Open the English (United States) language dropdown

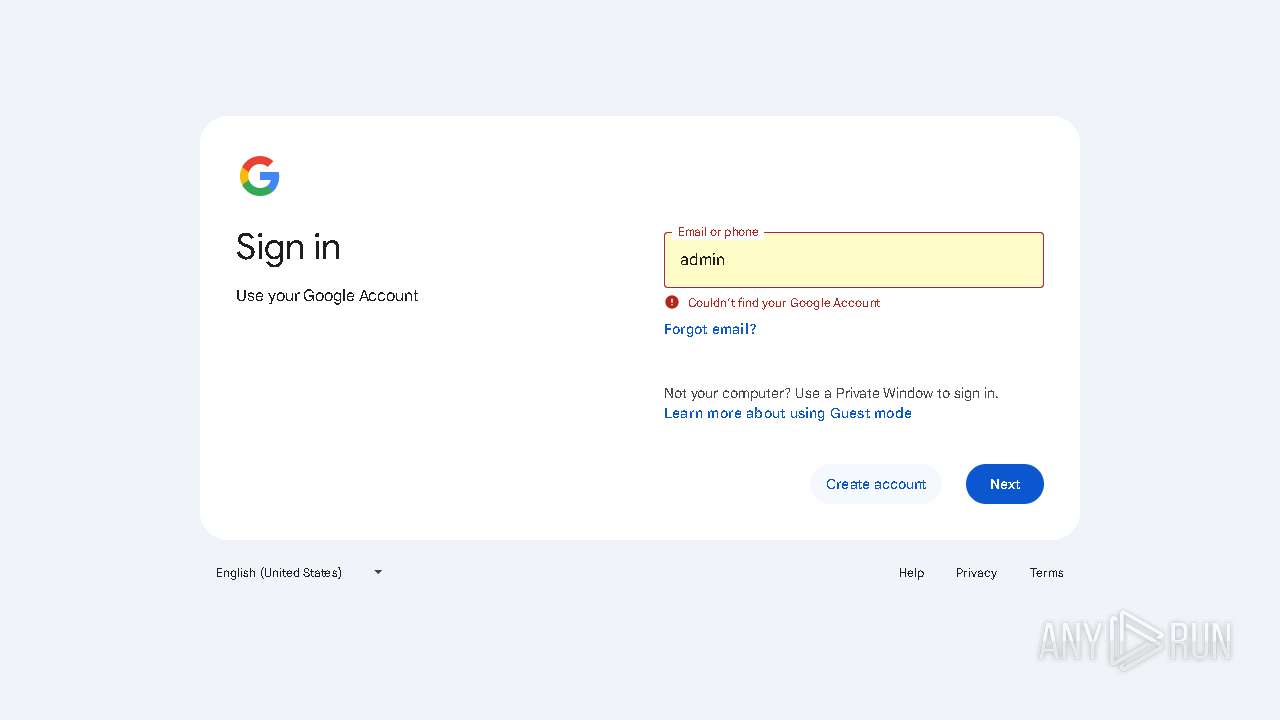(x=299, y=572)
